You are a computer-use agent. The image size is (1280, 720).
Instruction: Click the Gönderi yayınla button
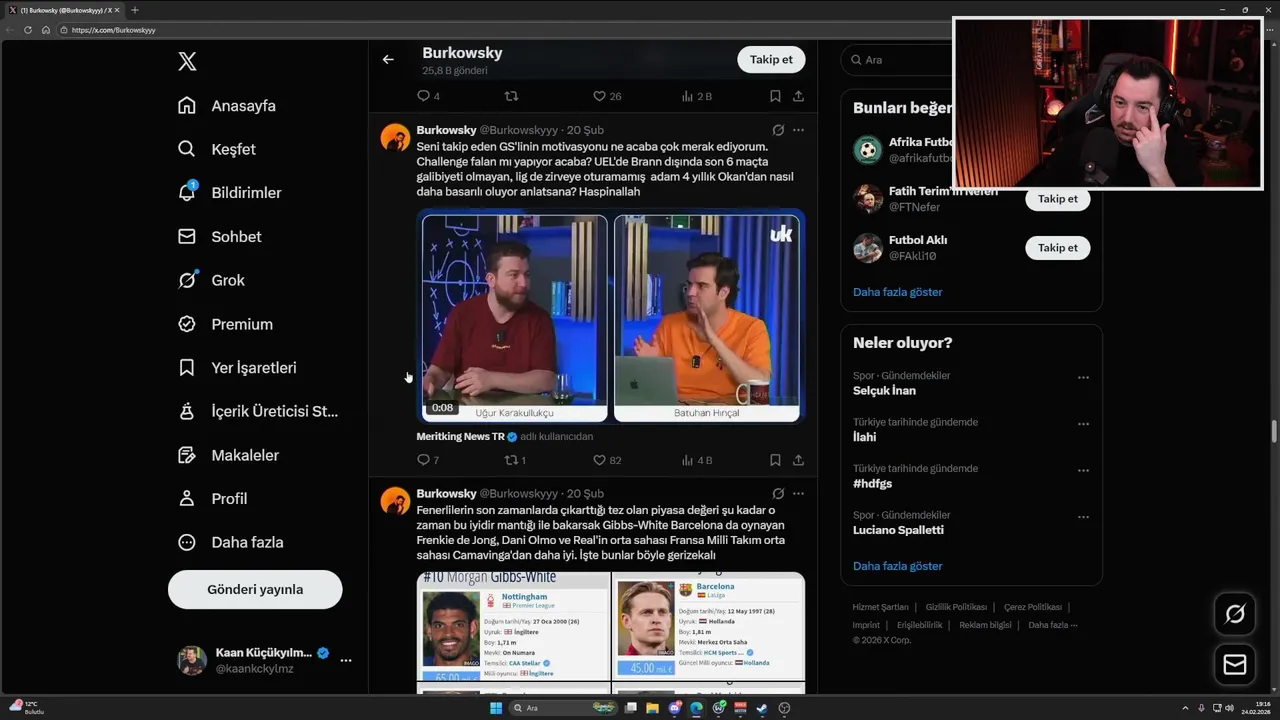(255, 589)
